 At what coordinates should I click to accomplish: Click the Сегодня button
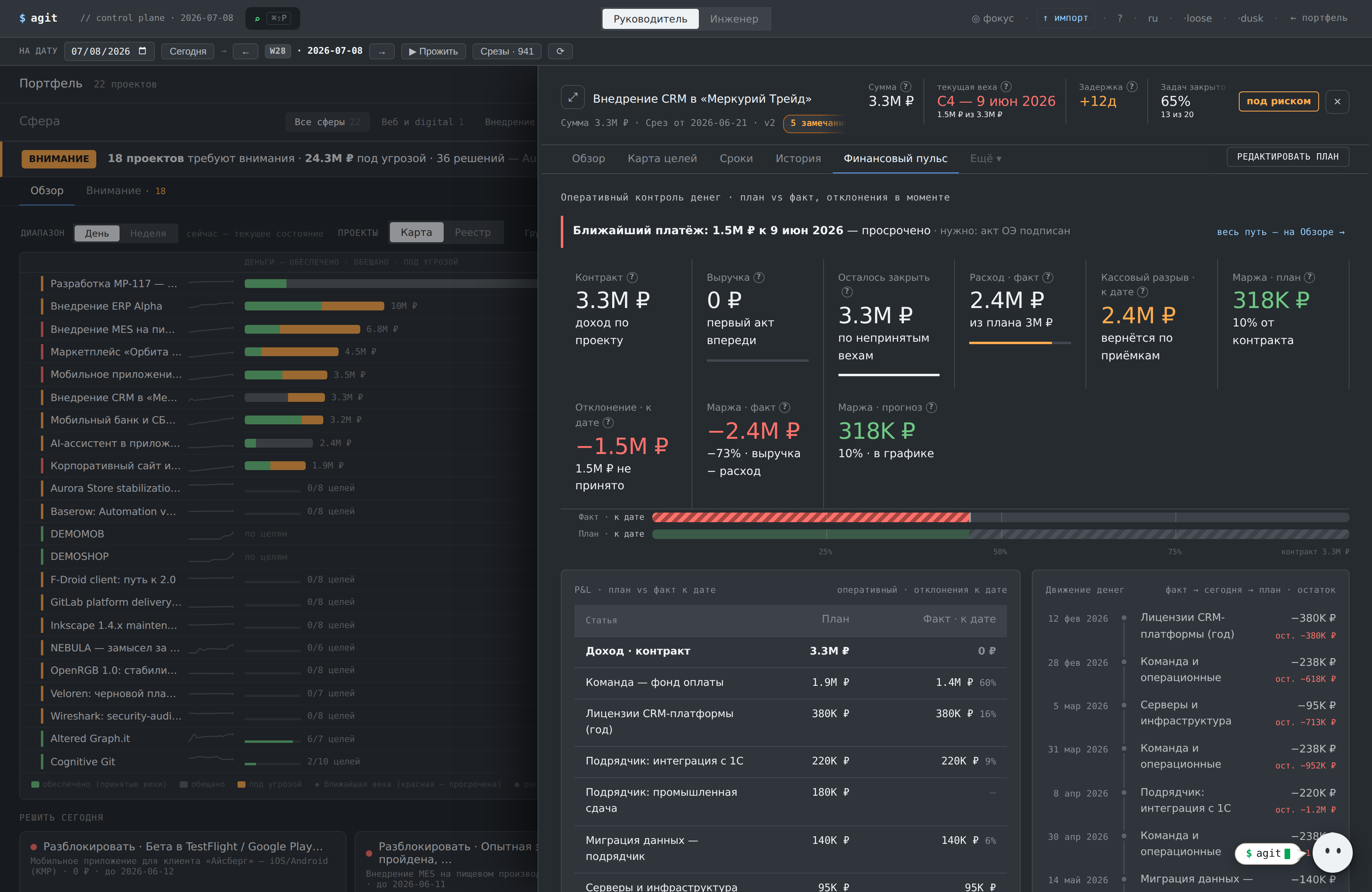187,51
